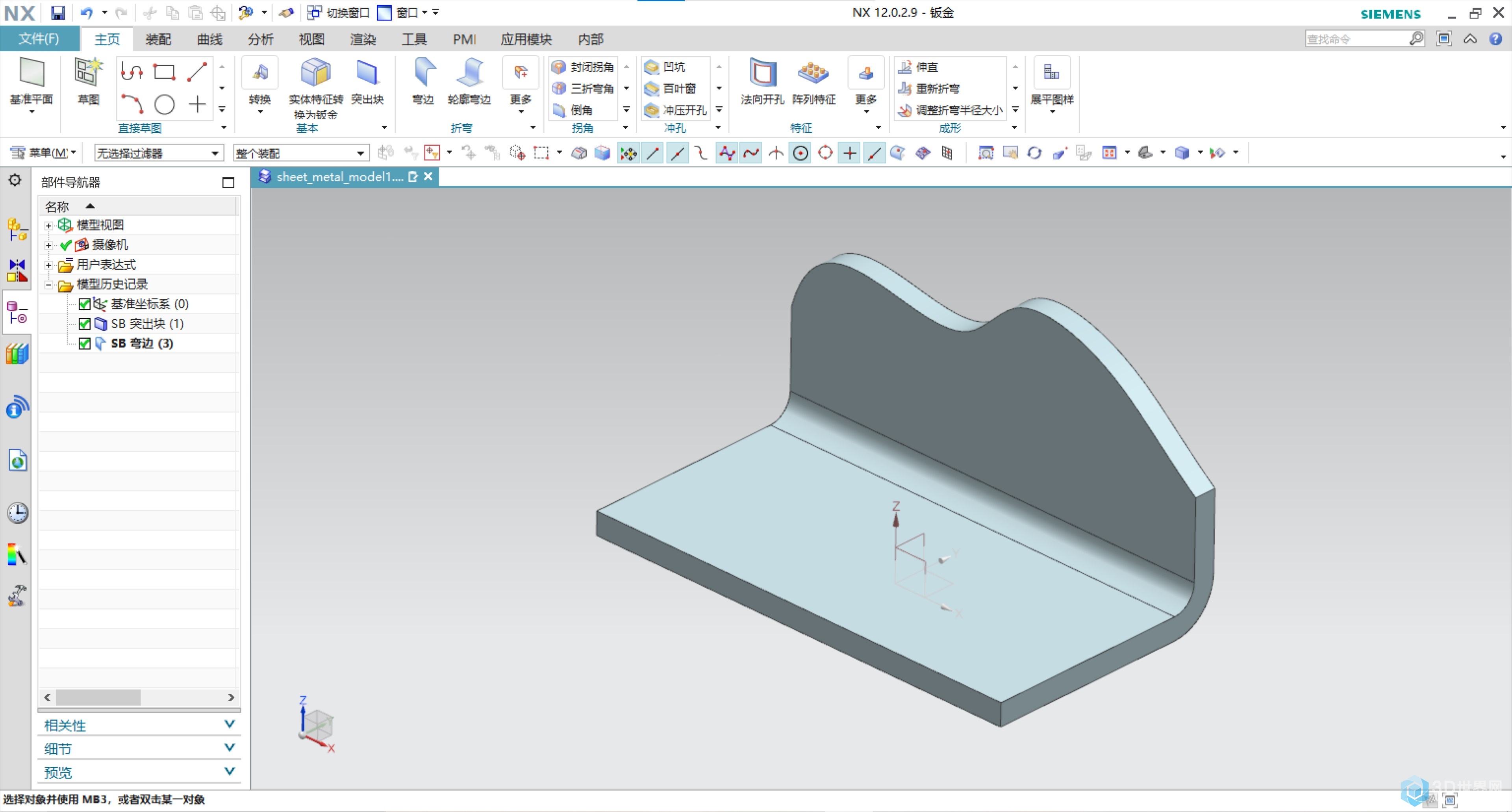Switch to the 应用模块 ribbon tab
The image size is (1512, 812).
pos(526,39)
